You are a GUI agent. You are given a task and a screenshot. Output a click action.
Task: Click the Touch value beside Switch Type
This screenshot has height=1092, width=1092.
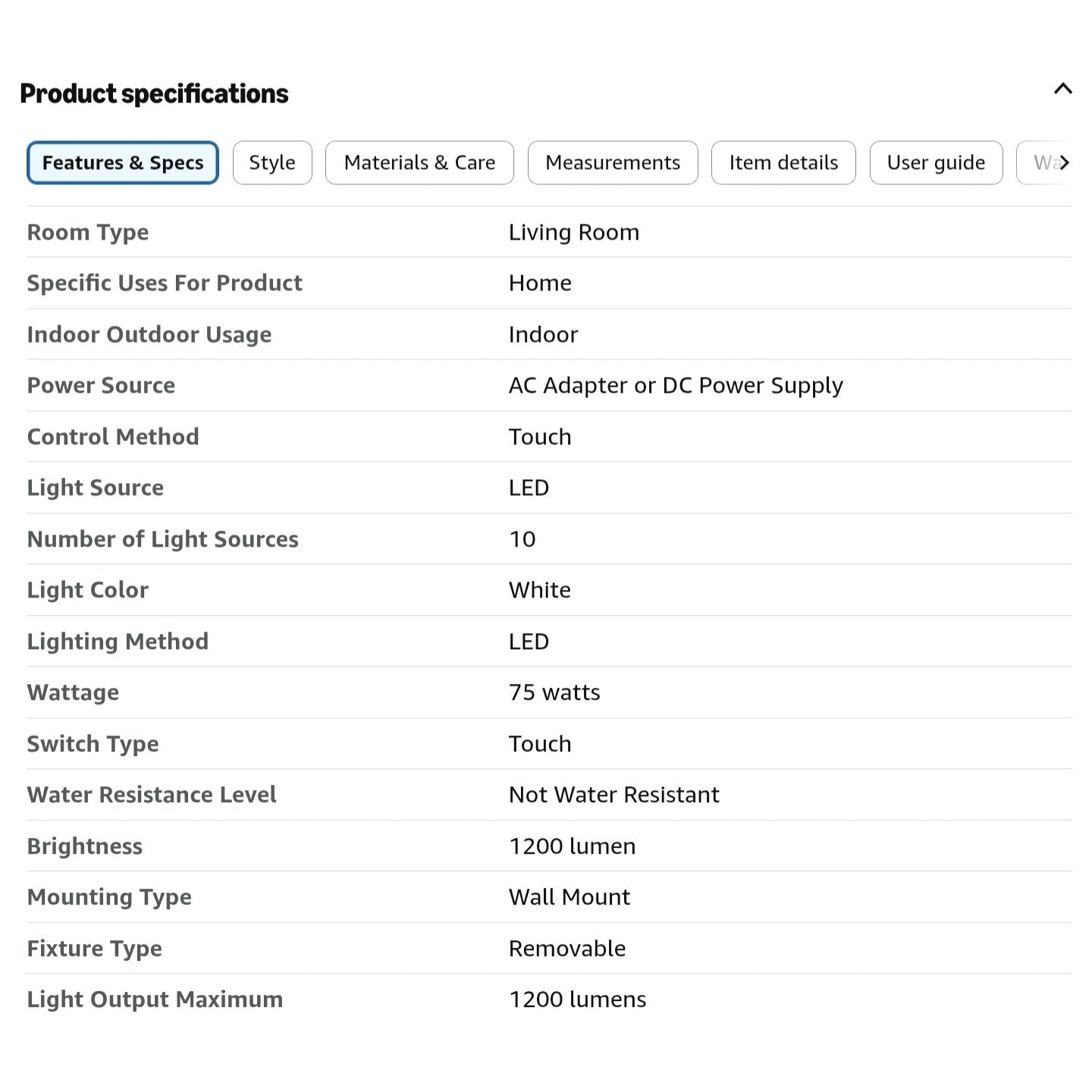pos(540,744)
